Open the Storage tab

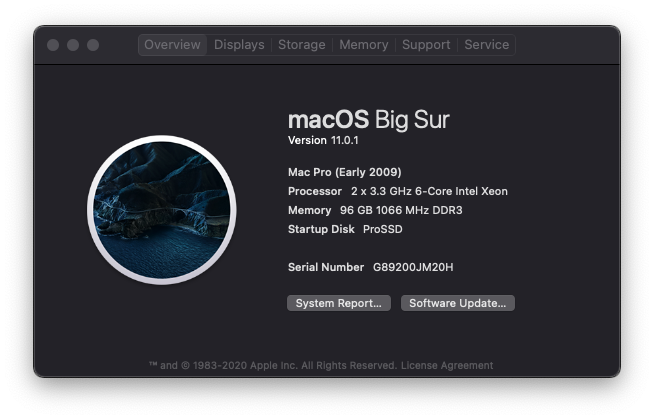pyautogui.click(x=302, y=45)
